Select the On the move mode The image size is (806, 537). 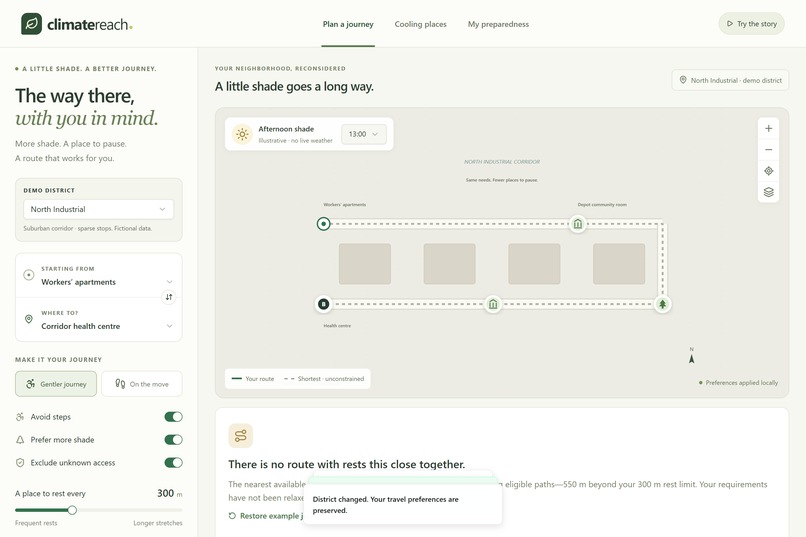(x=142, y=384)
